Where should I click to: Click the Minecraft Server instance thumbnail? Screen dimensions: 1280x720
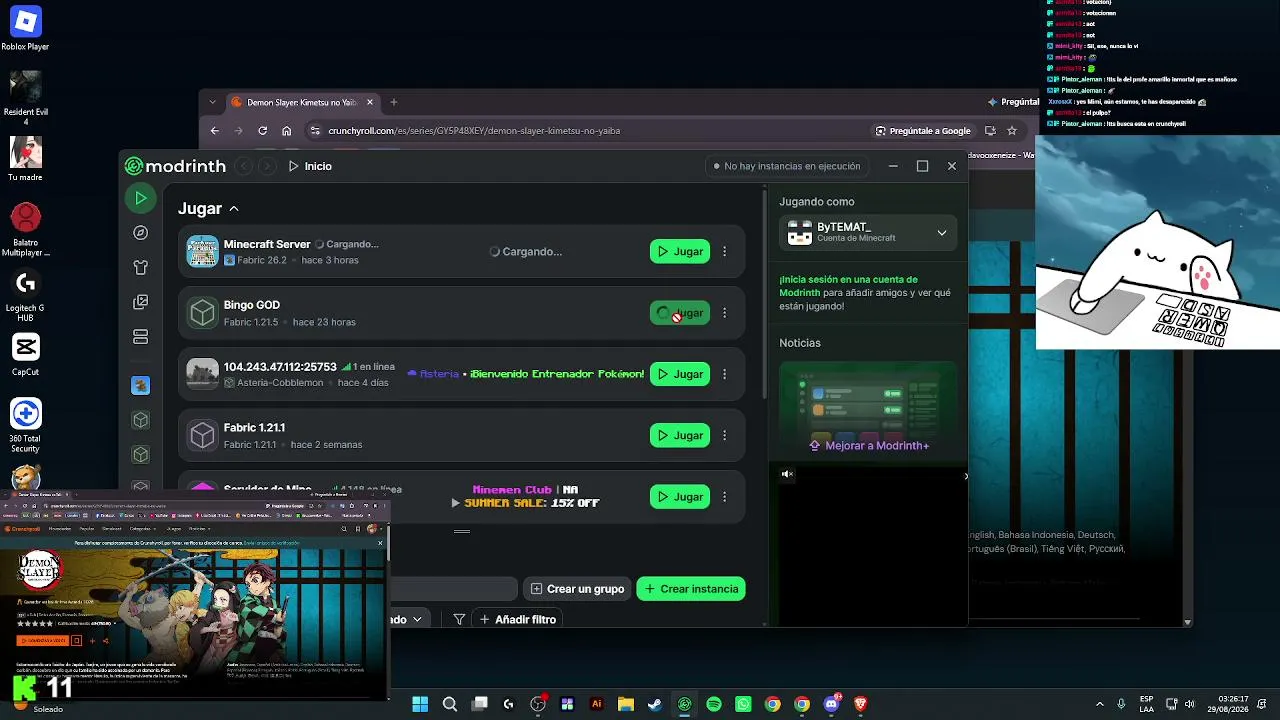203,252
